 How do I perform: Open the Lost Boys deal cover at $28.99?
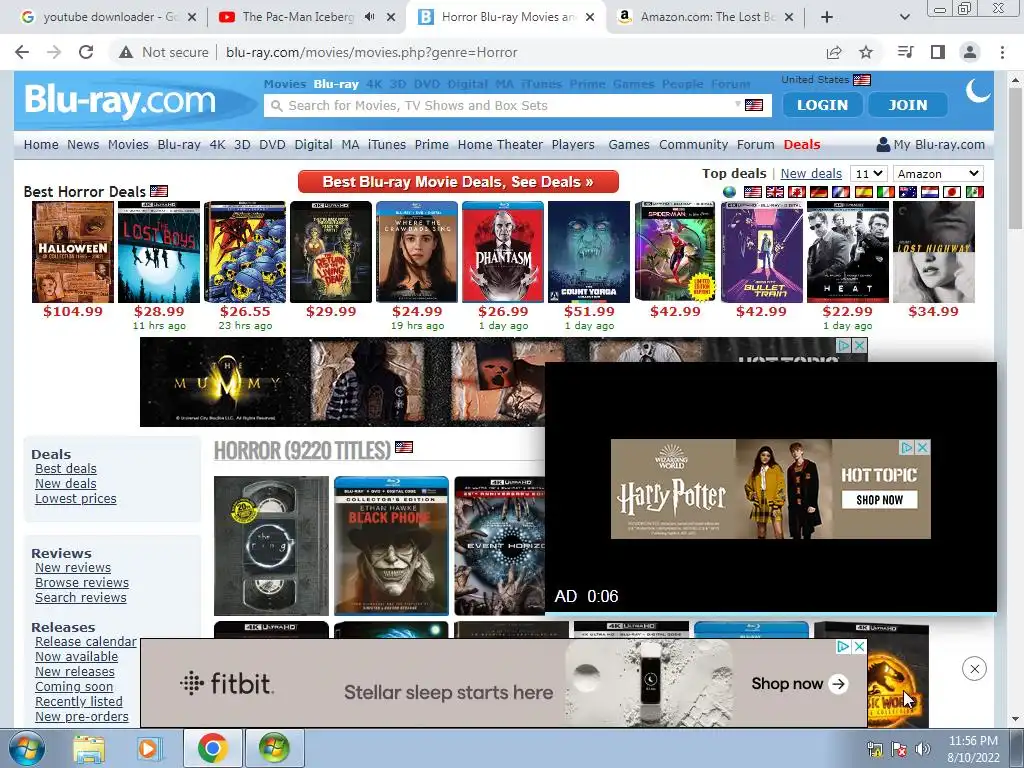[x=159, y=252]
